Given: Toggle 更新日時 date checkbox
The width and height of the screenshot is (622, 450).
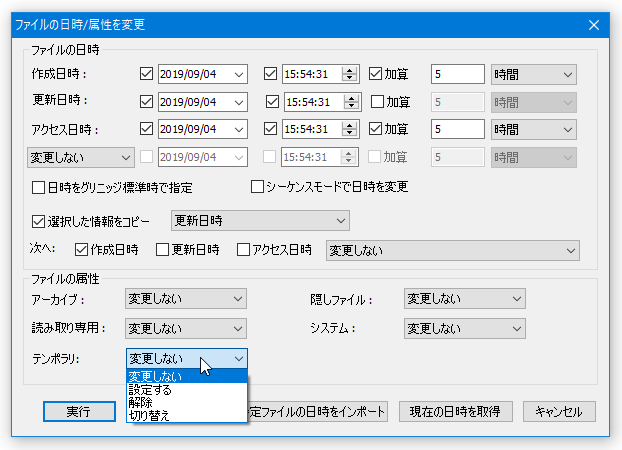Looking at the screenshot, I should [146, 102].
